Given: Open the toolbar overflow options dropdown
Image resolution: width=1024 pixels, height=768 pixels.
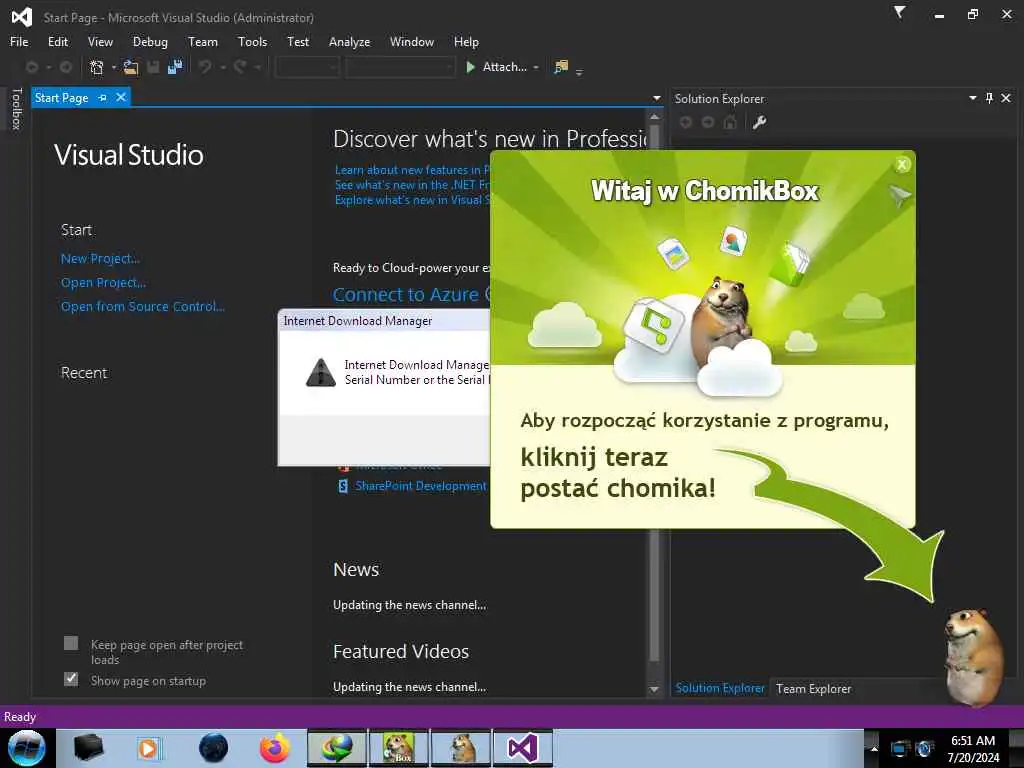Looking at the screenshot, I should click(579, 71).
